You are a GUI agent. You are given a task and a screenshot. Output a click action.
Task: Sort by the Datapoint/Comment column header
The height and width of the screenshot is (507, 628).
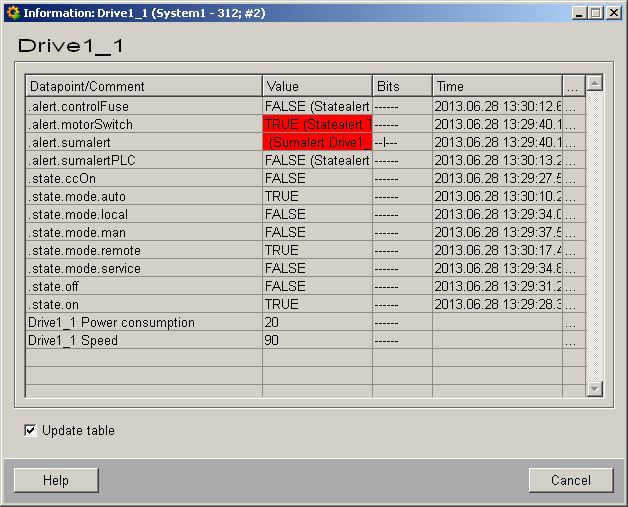[144, 86]
